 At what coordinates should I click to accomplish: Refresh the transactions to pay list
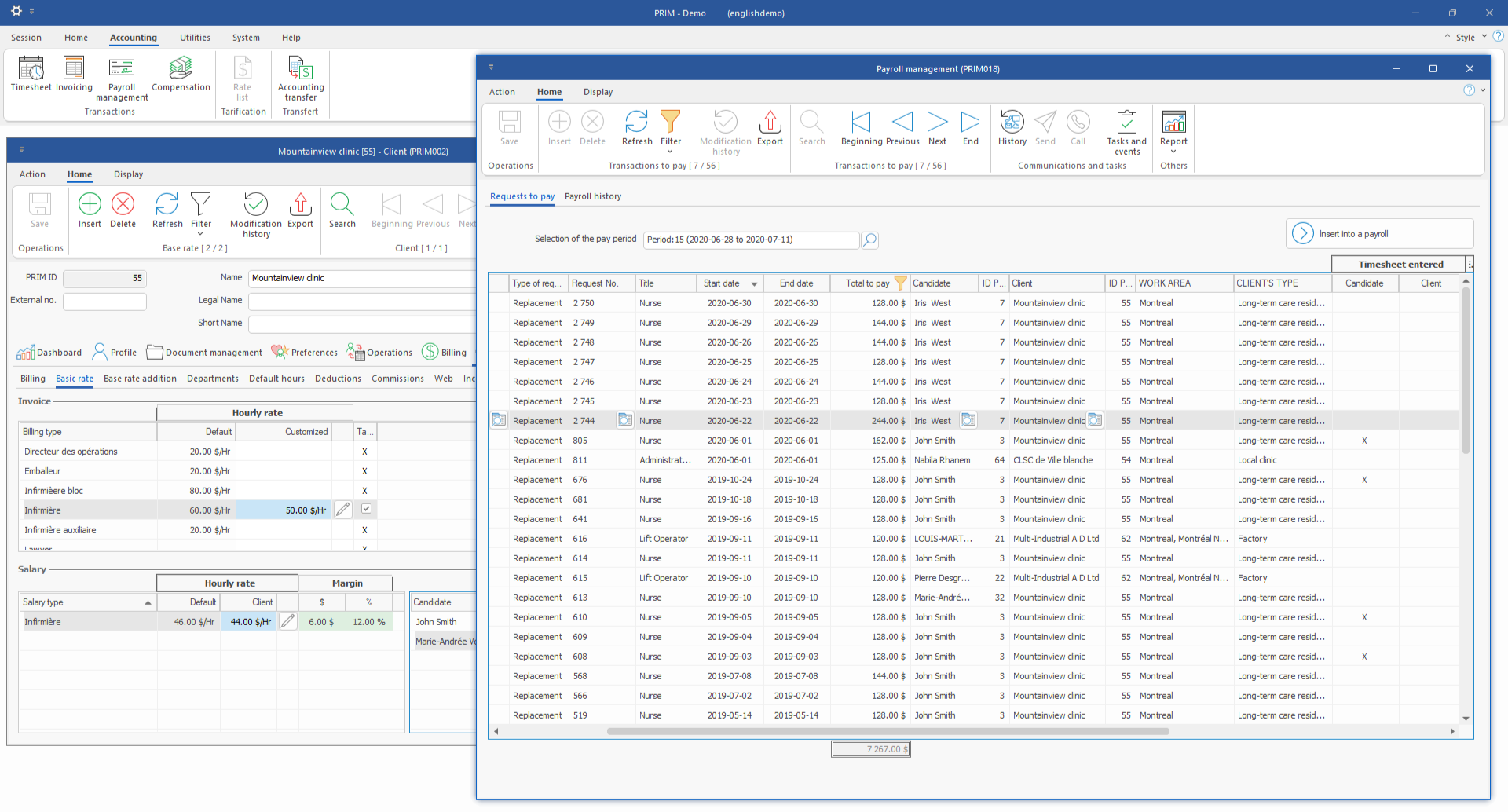[x=636, y=127]
